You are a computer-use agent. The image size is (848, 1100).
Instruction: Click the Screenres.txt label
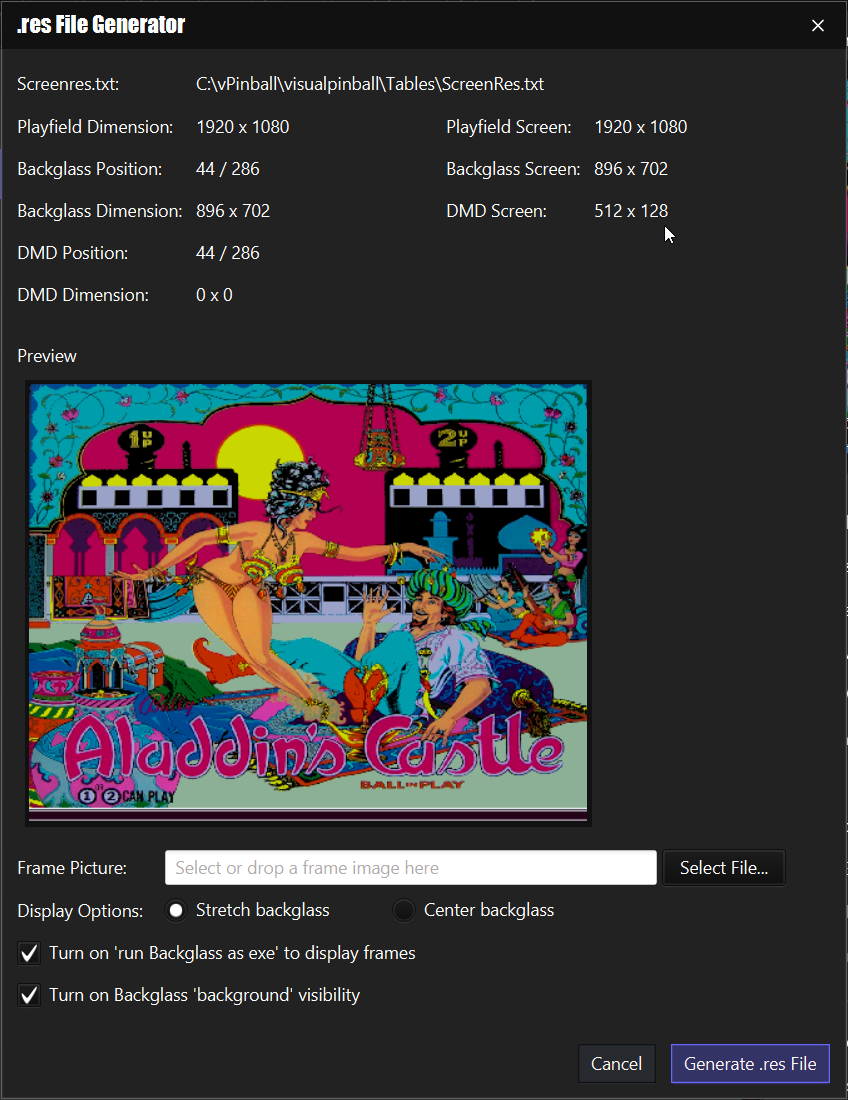pos(68,84)
